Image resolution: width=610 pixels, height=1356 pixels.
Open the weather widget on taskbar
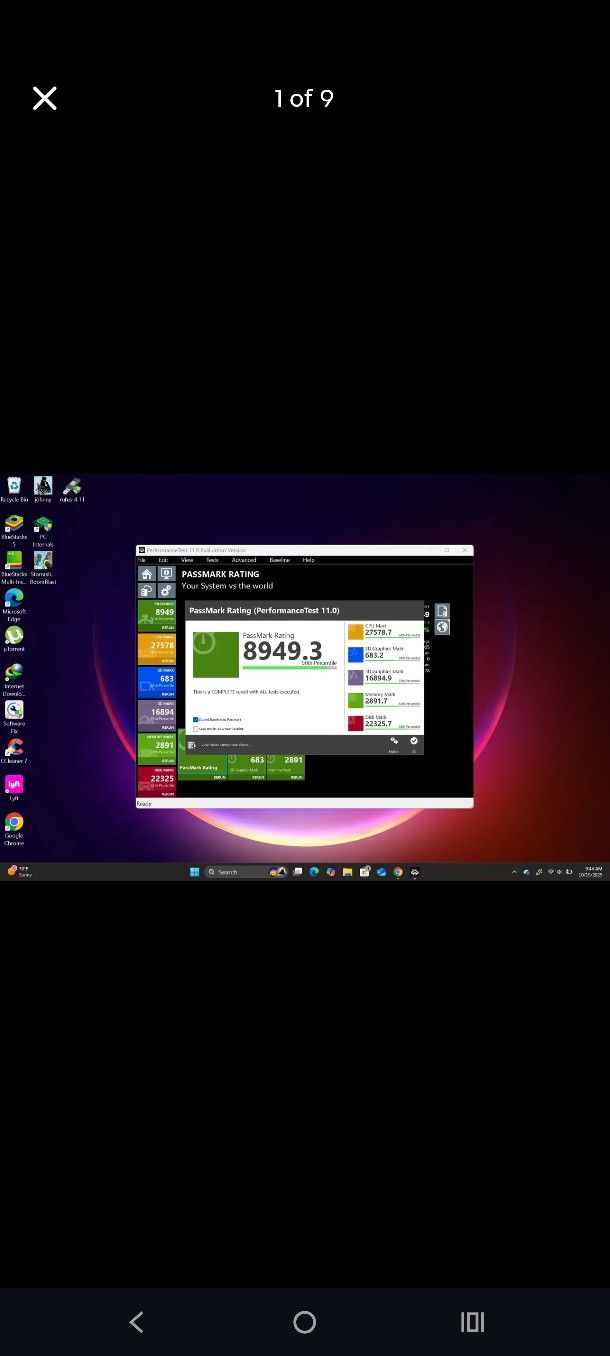click(19, 872)
